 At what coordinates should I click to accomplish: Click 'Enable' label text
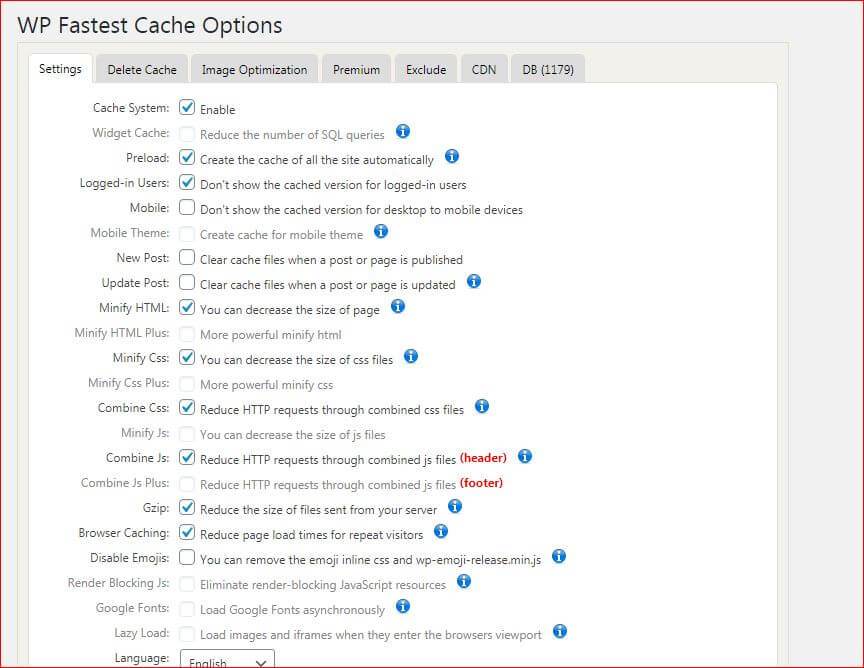[x=218, y=110]
